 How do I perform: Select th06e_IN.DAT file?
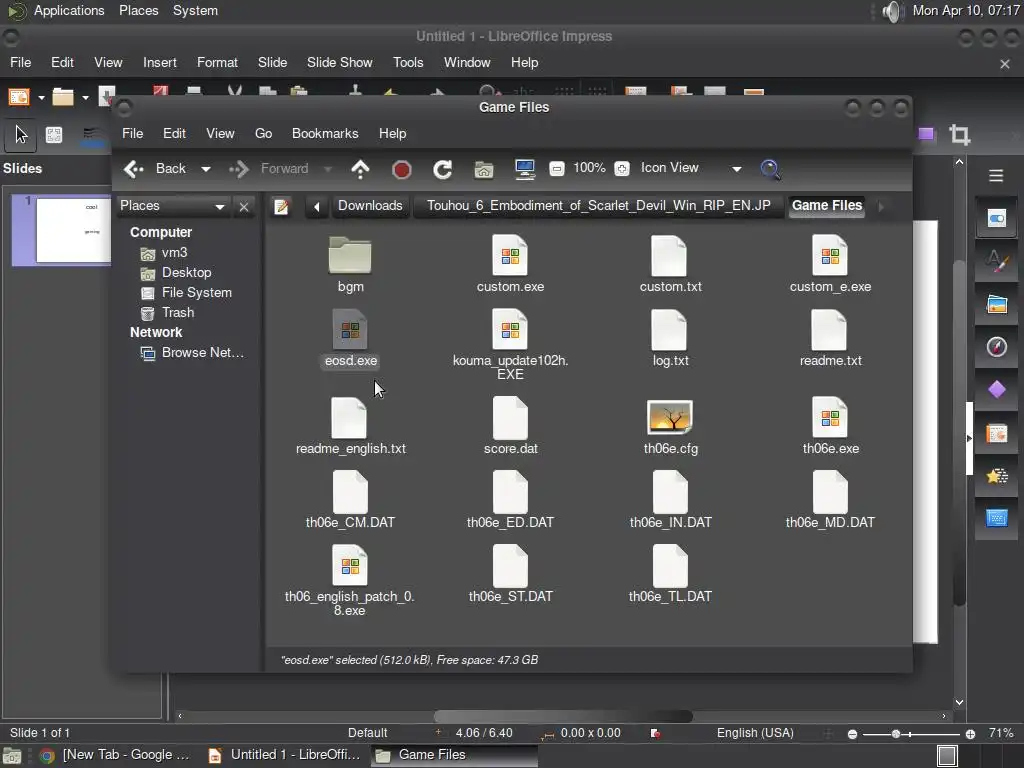[x=670, y=500]
